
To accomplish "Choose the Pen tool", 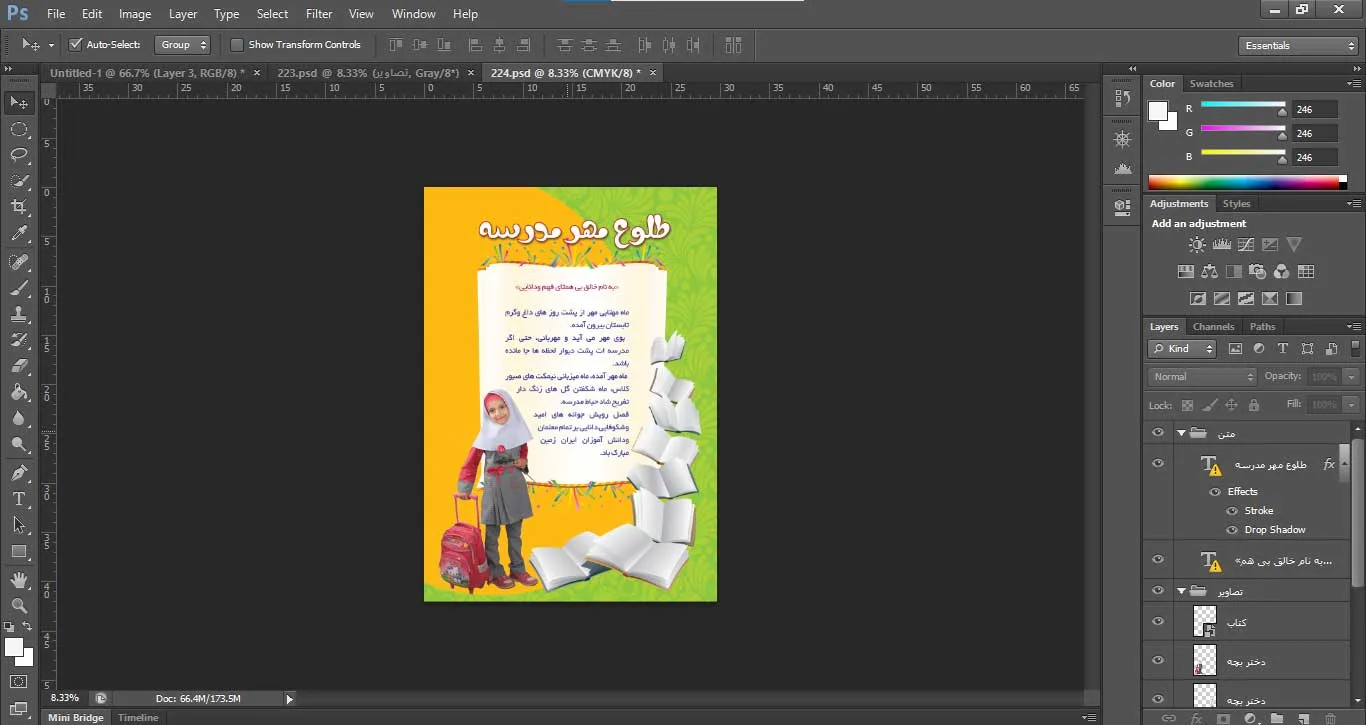I will [19, 472].
